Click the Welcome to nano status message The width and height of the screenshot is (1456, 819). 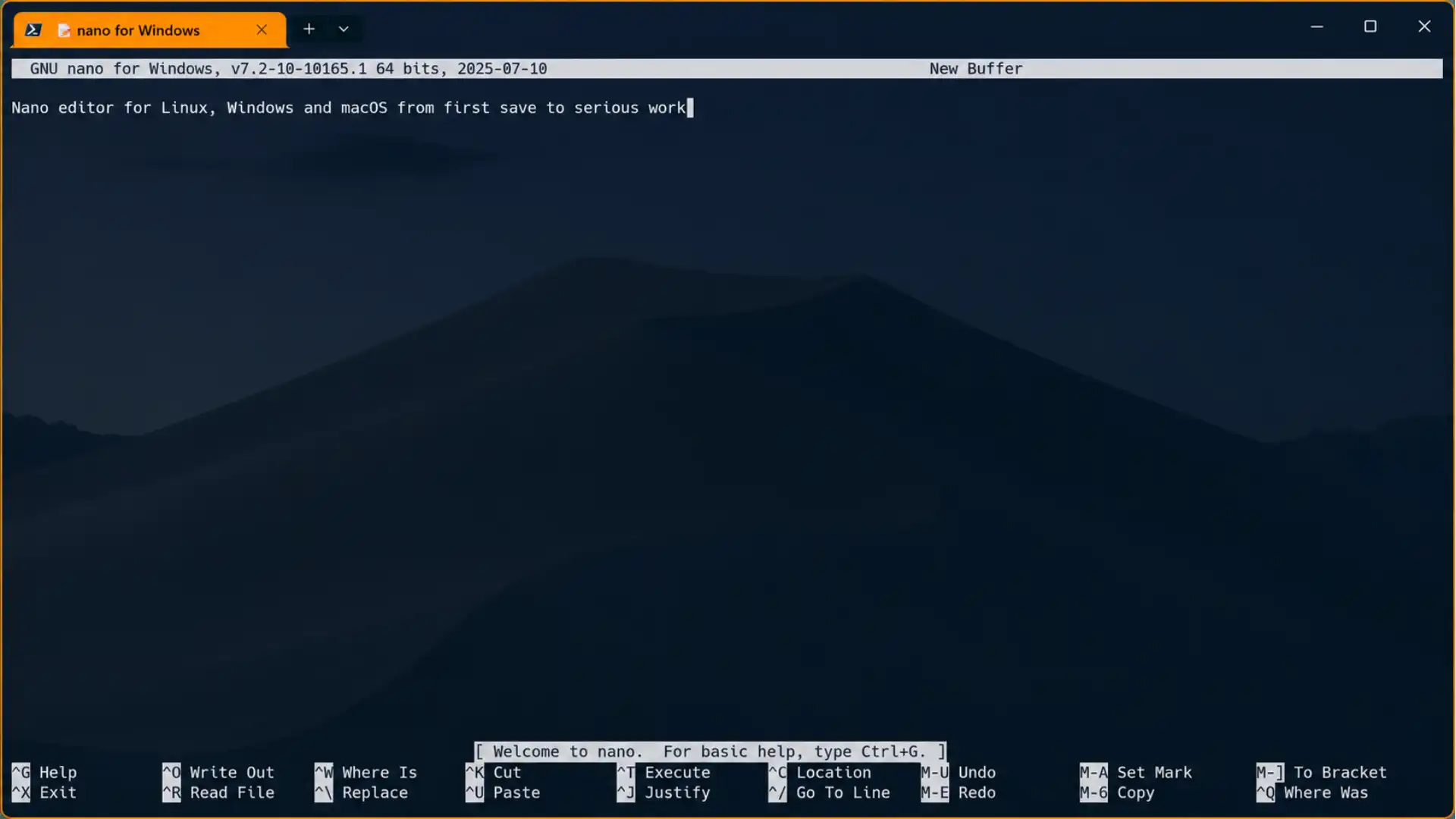point(710,752)
